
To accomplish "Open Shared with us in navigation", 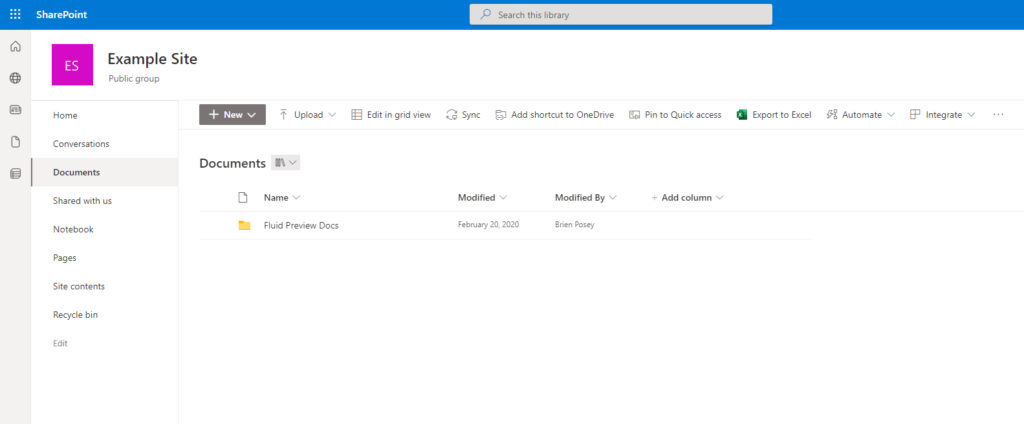I will 82,201.
